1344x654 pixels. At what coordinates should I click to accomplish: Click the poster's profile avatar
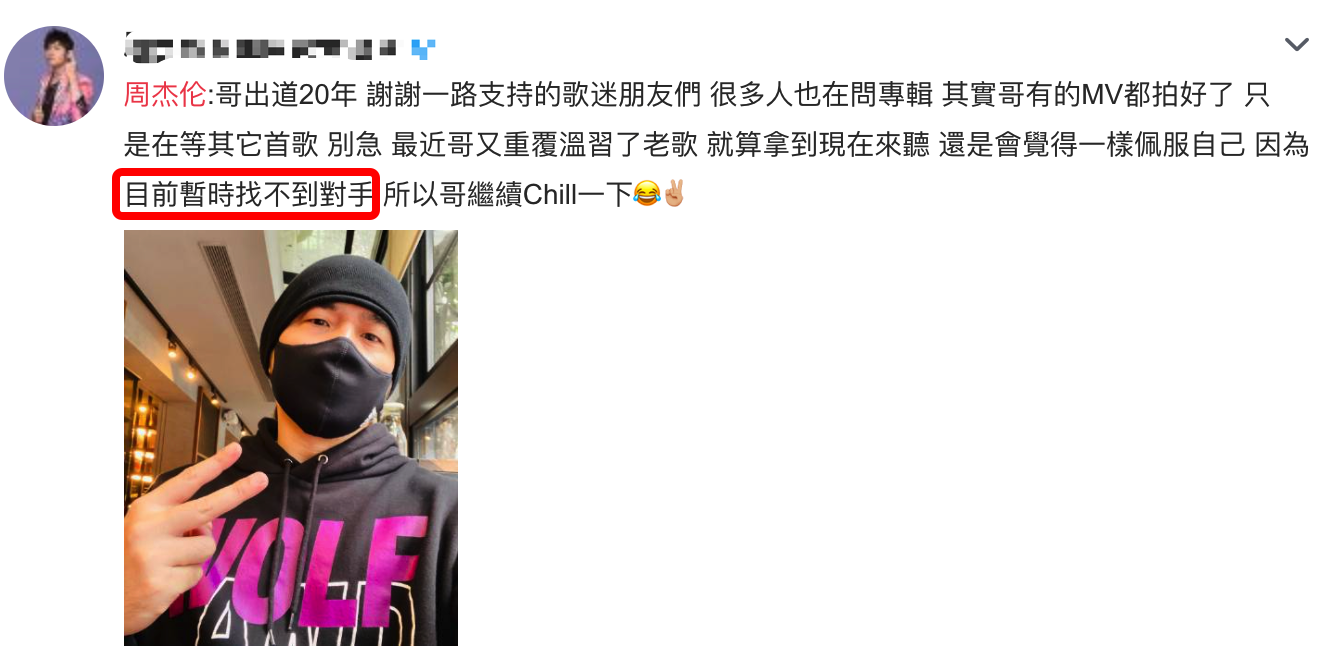[55, 76]
